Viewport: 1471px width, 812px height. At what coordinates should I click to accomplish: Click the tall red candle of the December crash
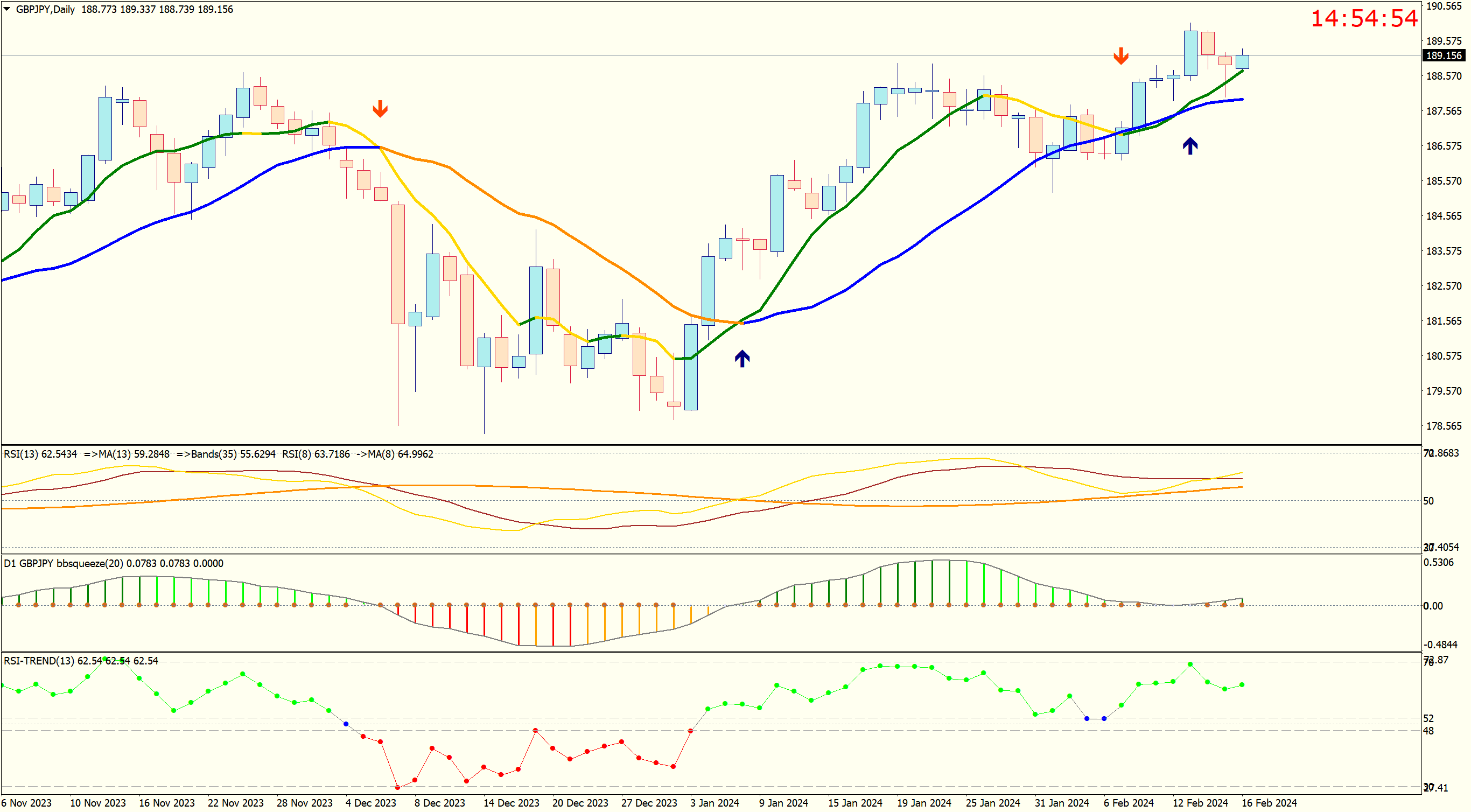[398, 264]
